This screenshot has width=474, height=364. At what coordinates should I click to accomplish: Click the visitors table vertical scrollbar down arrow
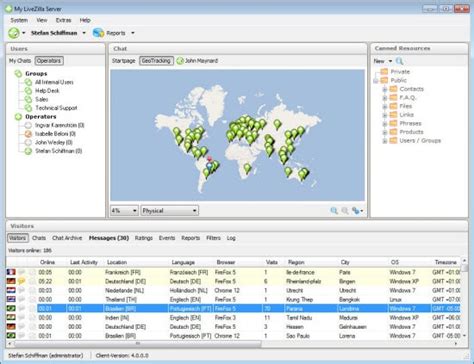[x=464, y=336]
